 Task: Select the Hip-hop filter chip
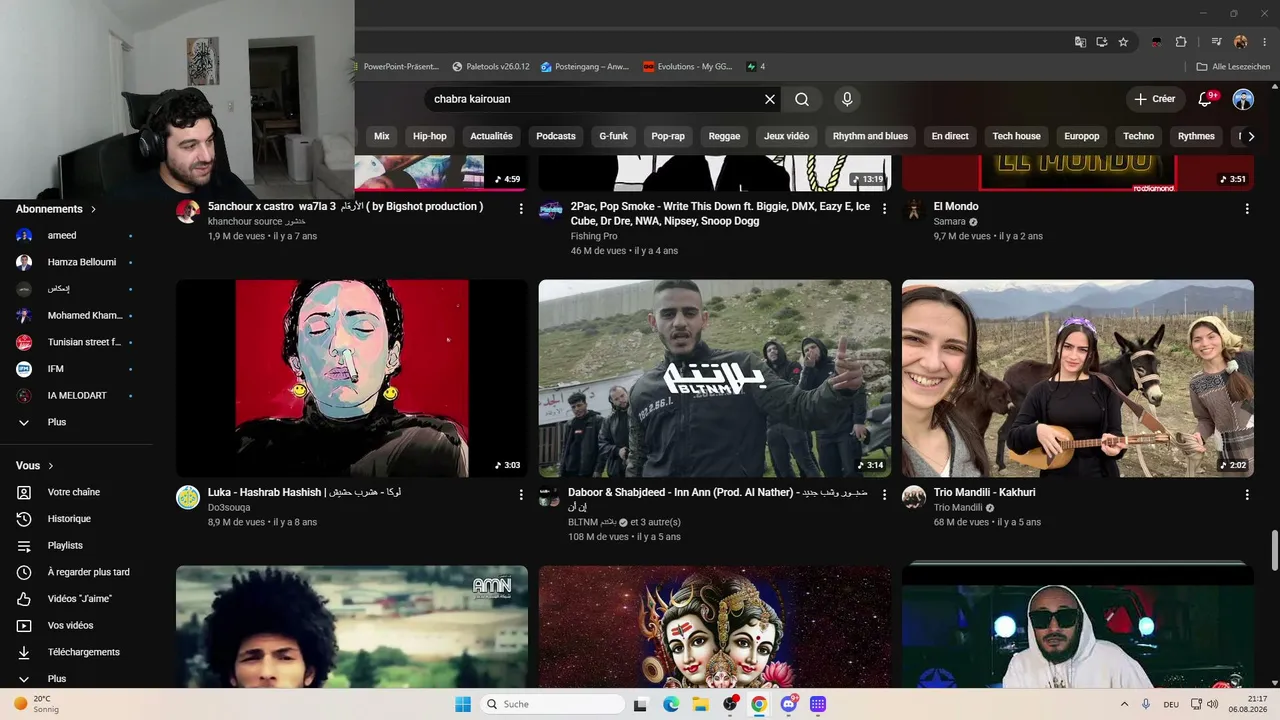430,136
